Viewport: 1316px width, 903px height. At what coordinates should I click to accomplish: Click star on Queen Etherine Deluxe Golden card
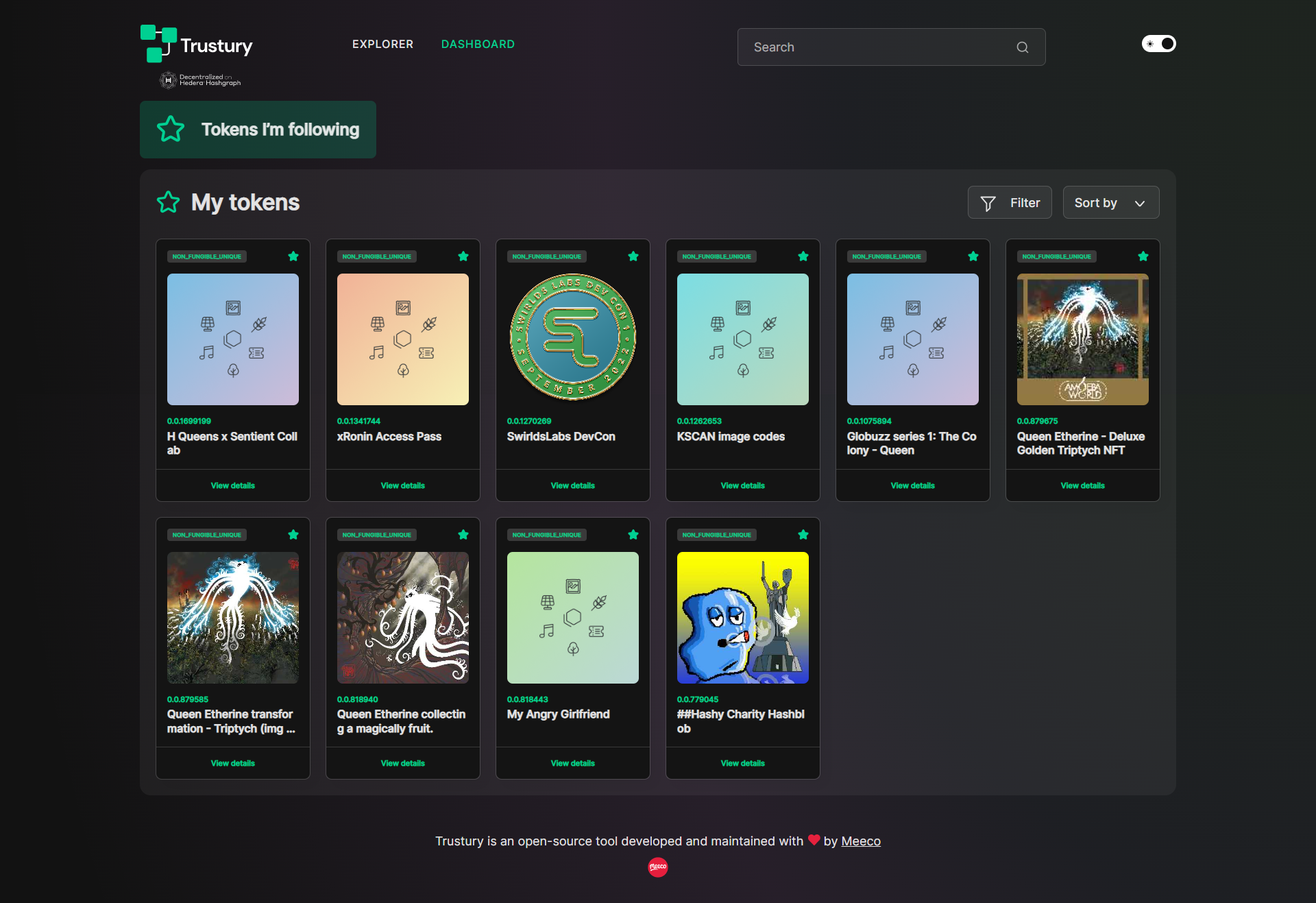1143,256
